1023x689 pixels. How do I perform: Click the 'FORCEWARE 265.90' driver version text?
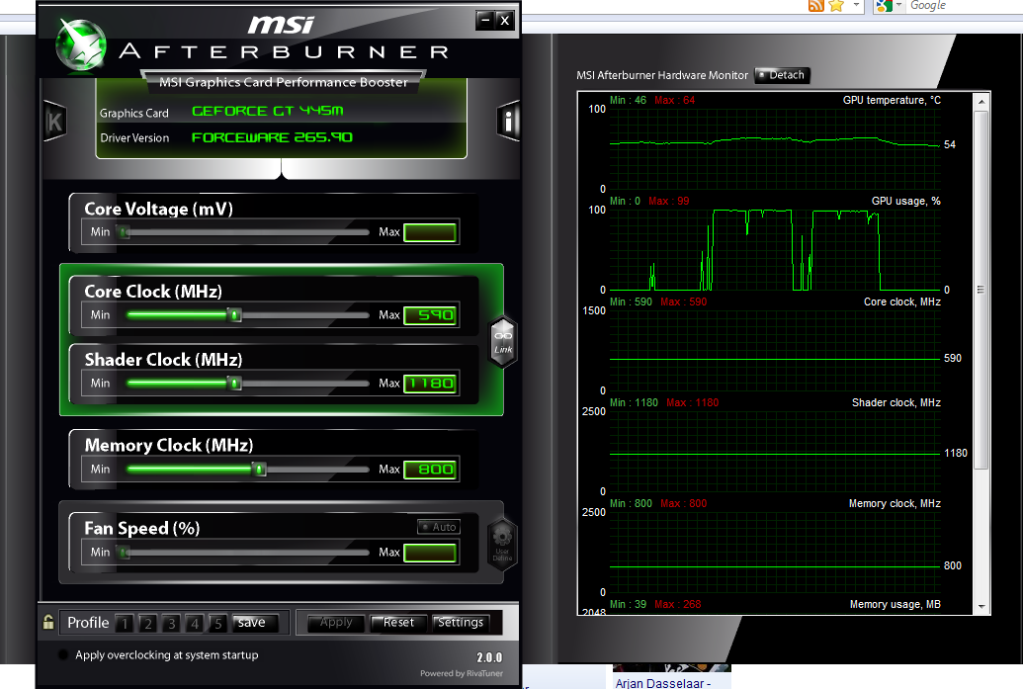point(272,138)
